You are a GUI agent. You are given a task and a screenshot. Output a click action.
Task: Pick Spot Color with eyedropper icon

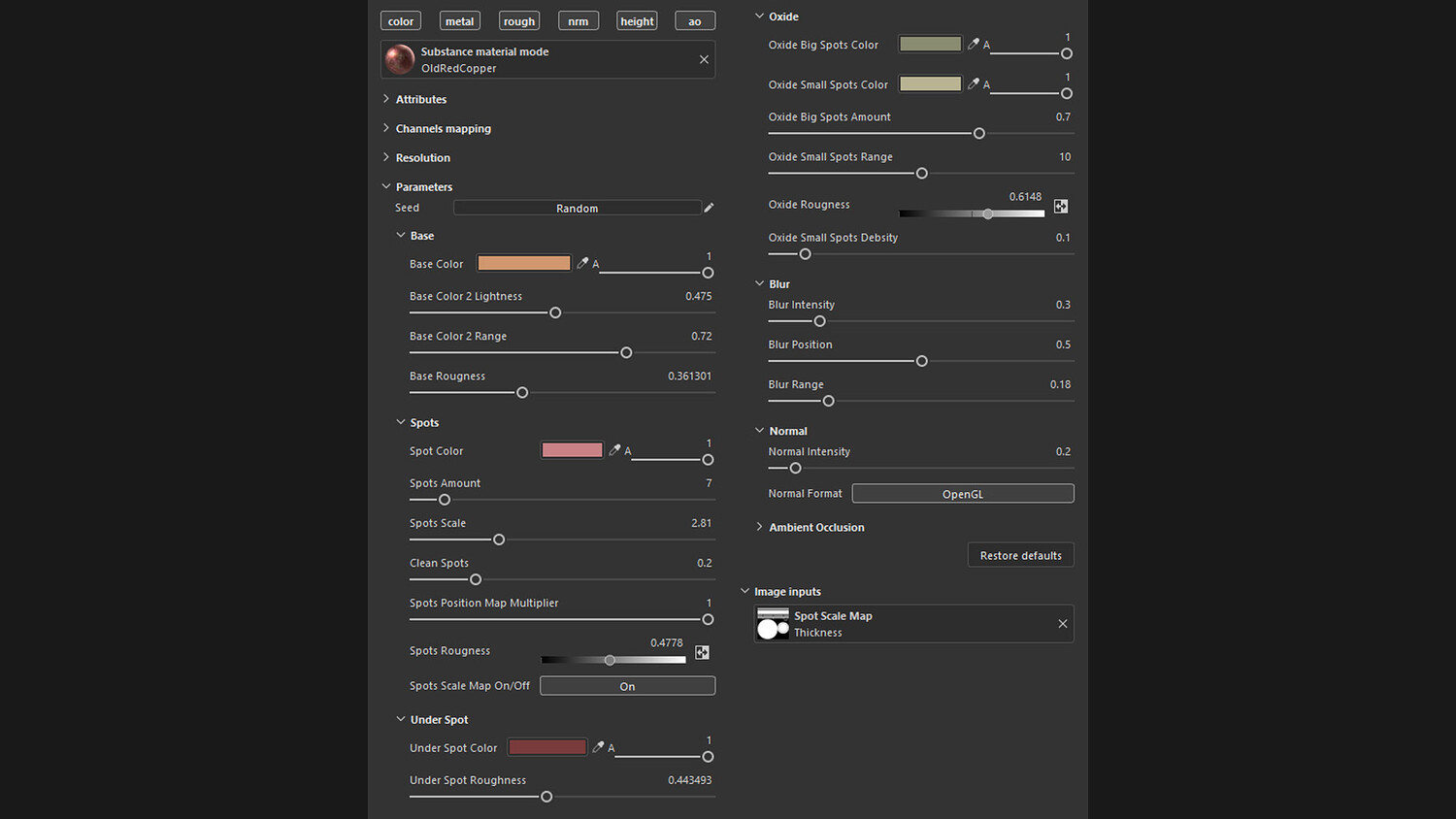click(614, 450)
